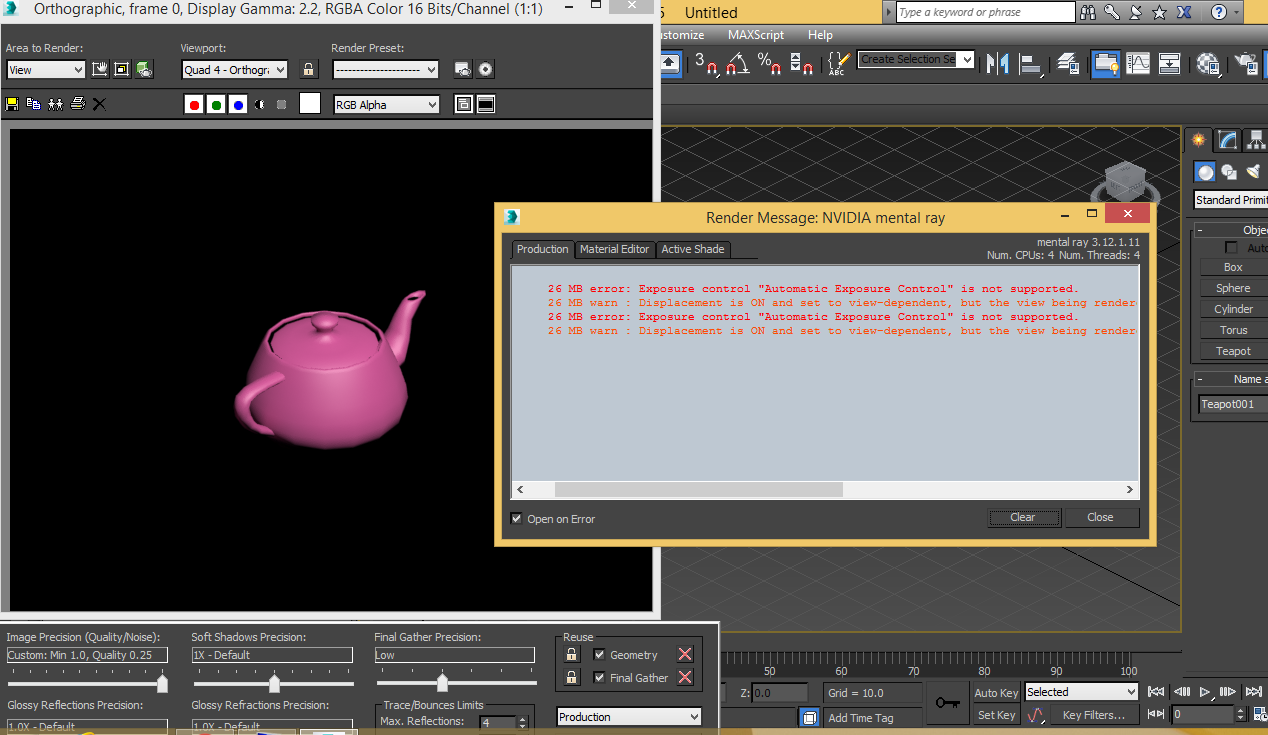Viewport: 1268px width, 735px height.
Task: Uncheck Open on Error checkbox
Action: (517, 518)
